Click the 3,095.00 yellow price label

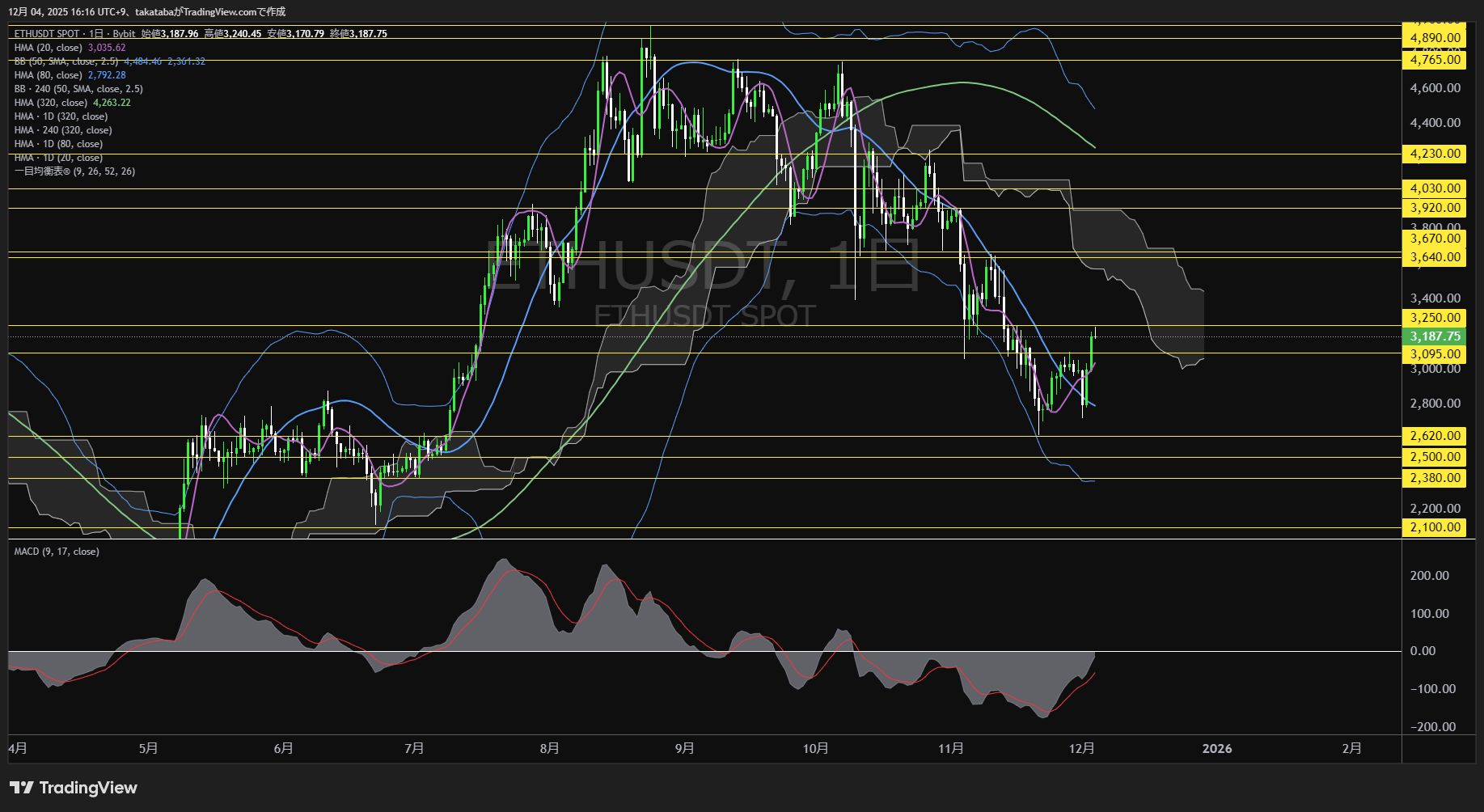point(1435,354)
